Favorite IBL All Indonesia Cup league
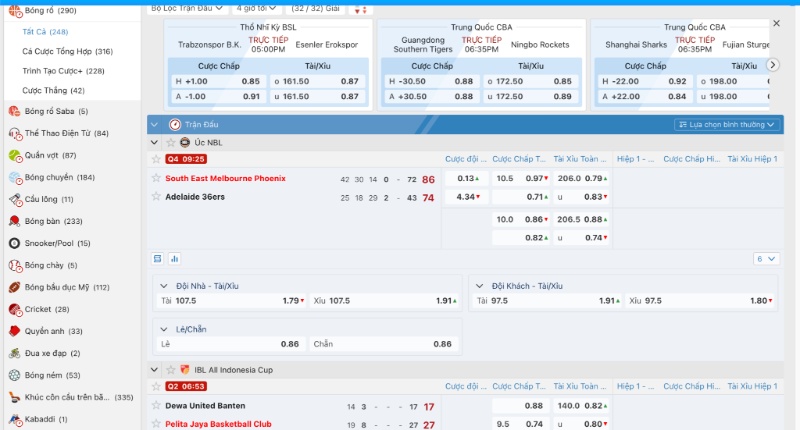 (x=170, y=369)
